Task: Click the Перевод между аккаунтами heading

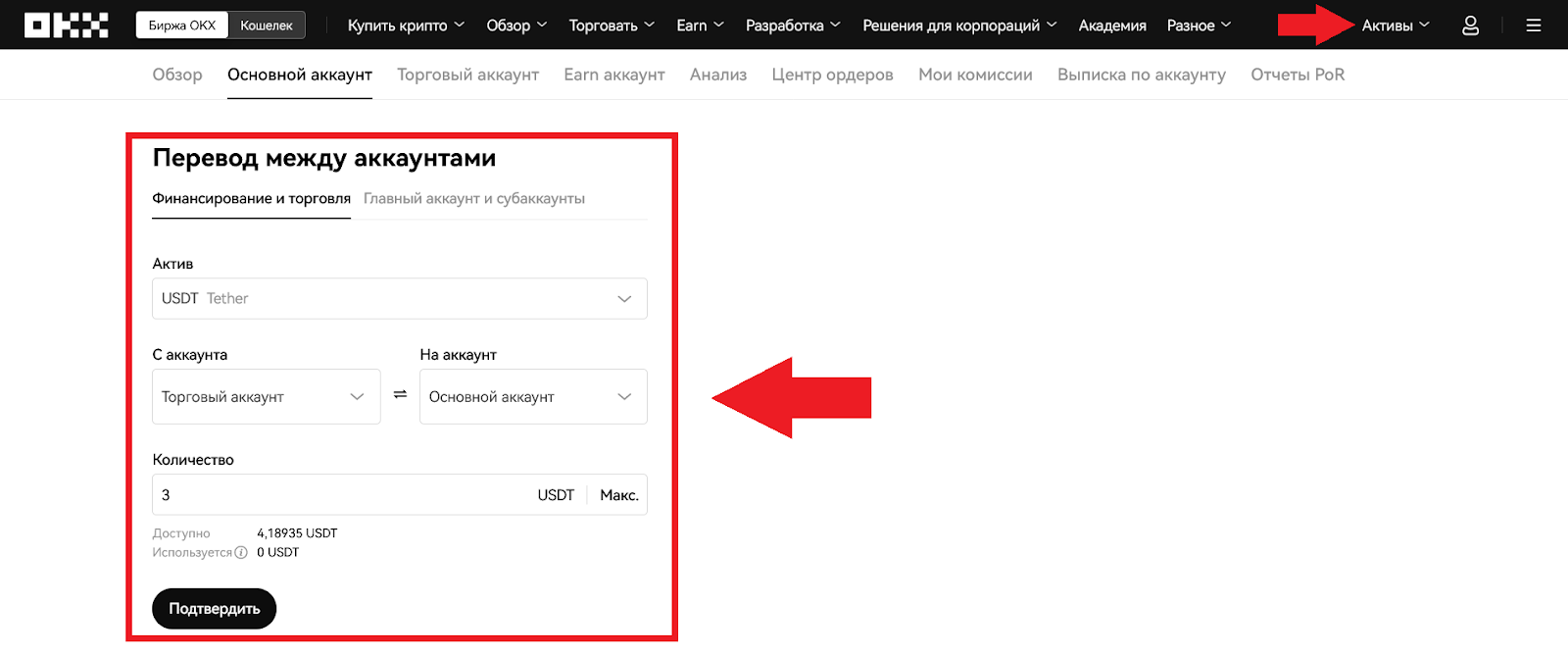Action: coord(324,159)
